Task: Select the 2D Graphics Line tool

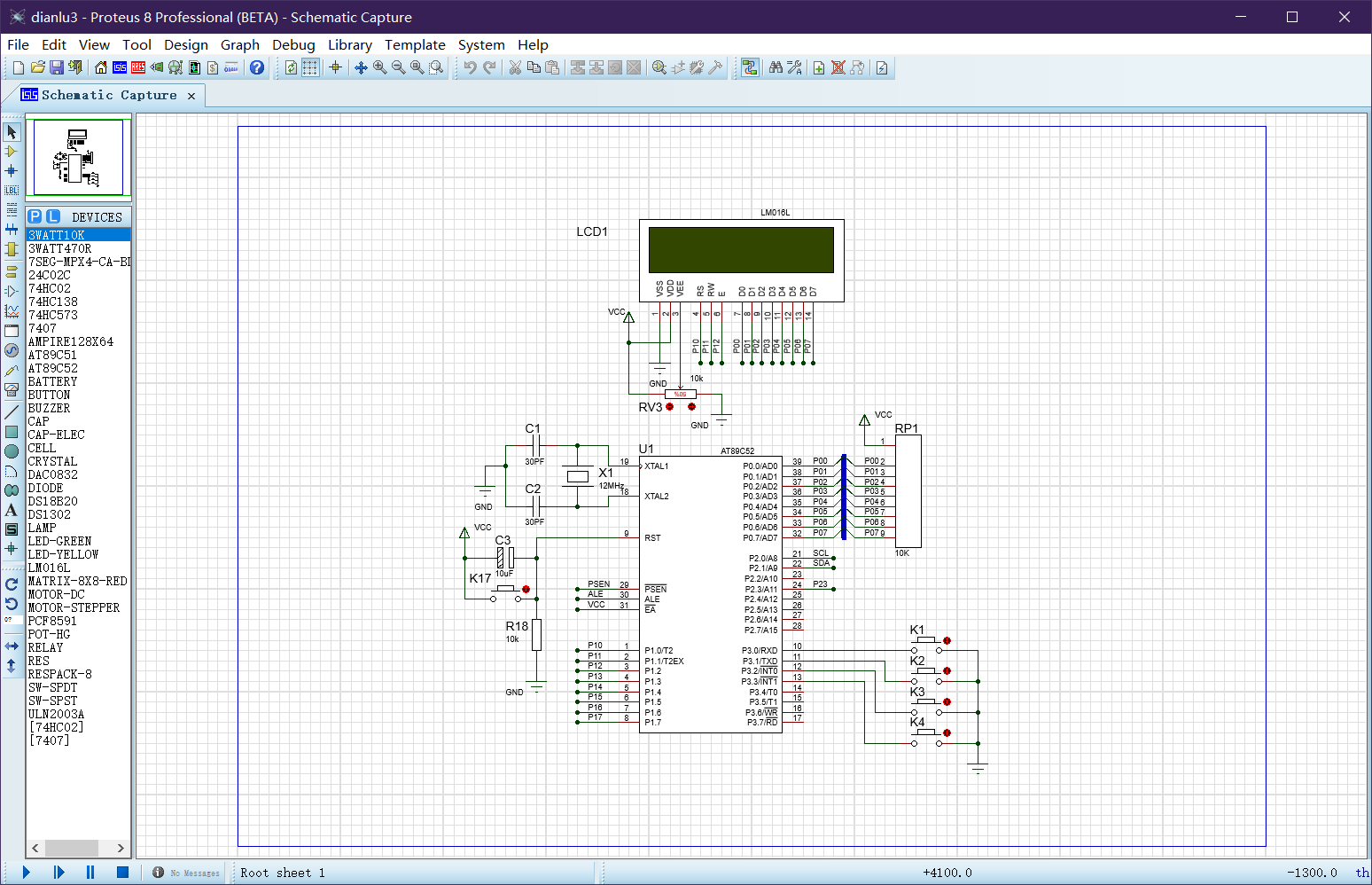Action: [x=12, y=412]
